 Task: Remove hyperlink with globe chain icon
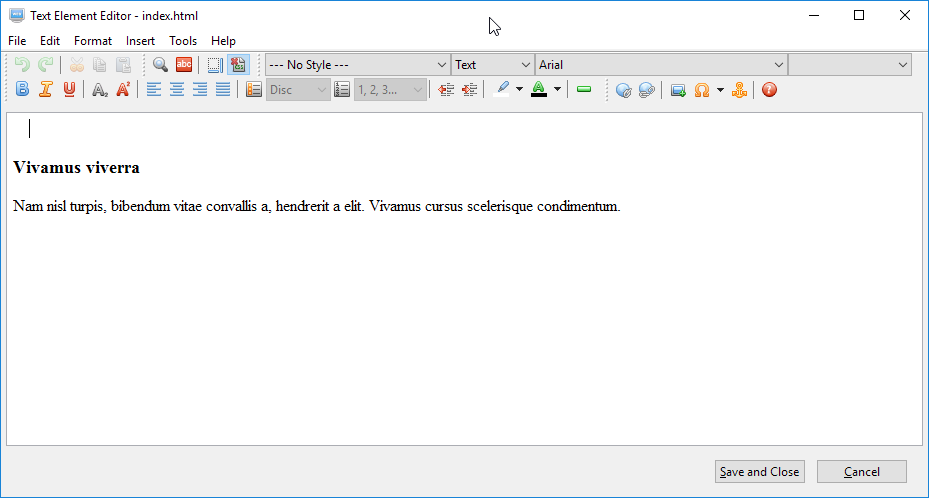pyautogui.click(x=646, y=90)
